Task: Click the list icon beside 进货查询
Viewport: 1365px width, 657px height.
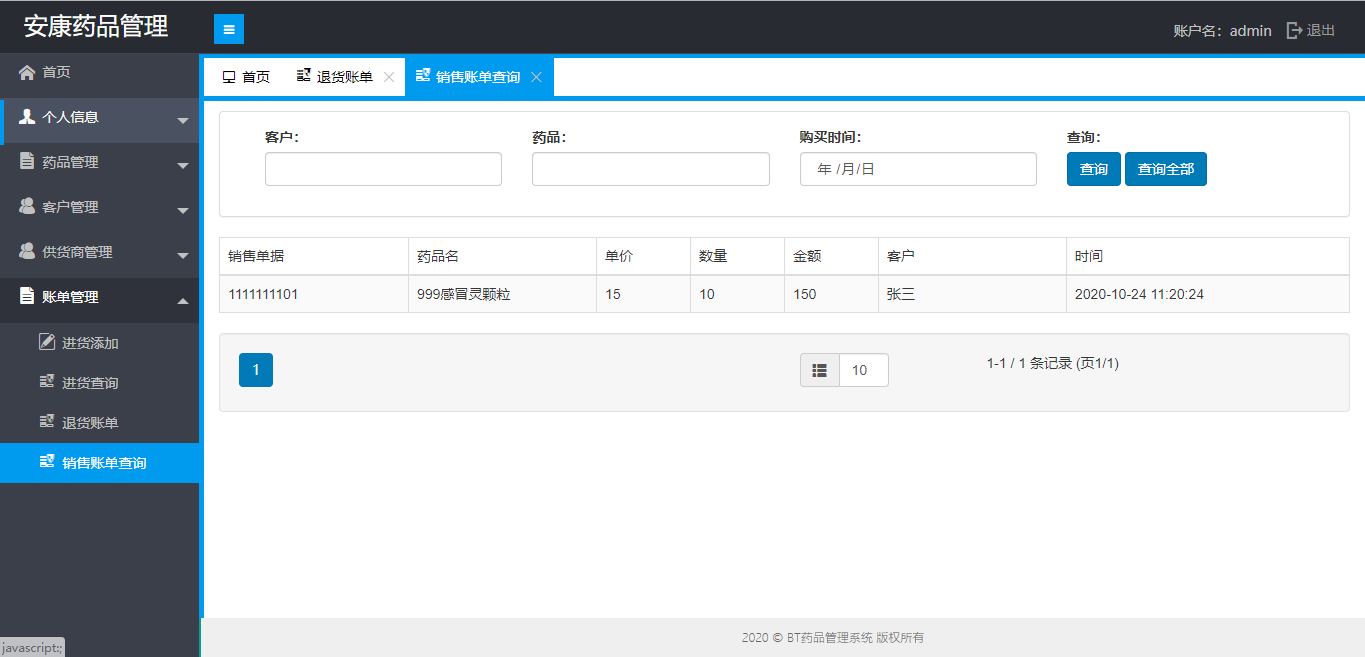Action: coord(47,382)
